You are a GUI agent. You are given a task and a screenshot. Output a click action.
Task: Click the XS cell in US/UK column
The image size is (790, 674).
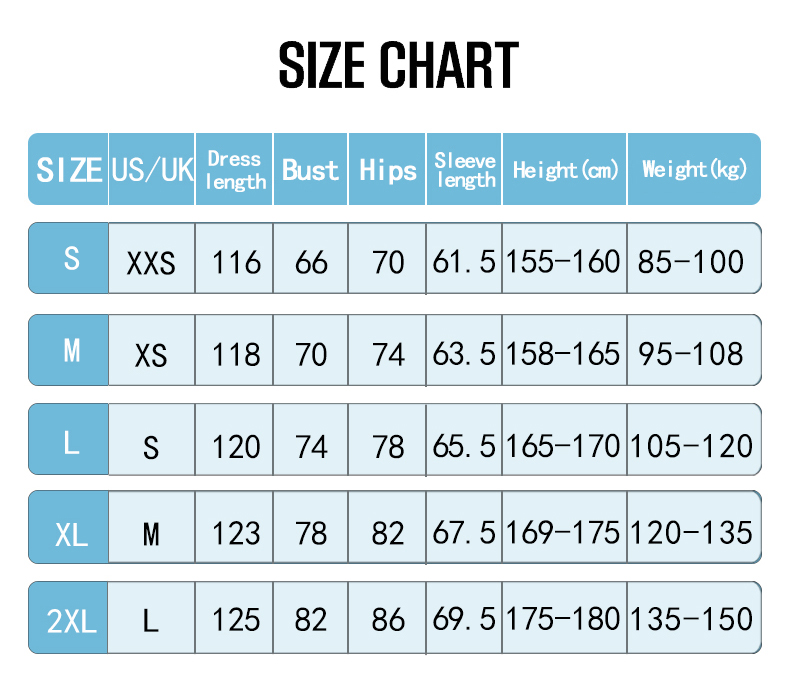[x=151, y=355]
